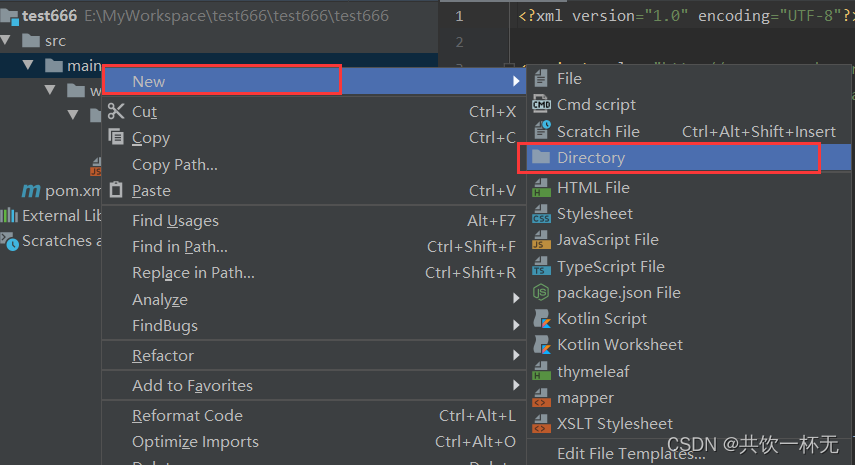
Task: Choose Paste from the context menu
Action: click(x=314, y=190)
